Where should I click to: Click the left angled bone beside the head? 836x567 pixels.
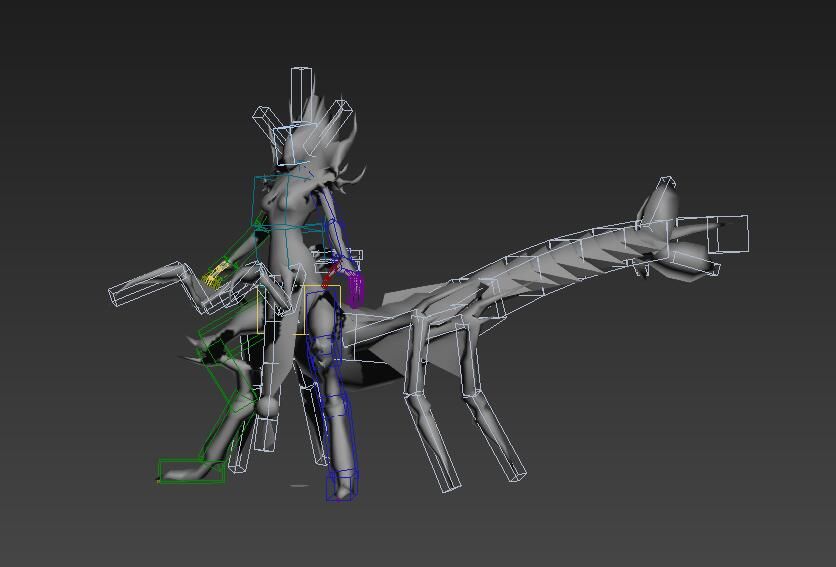click(268, 125)
